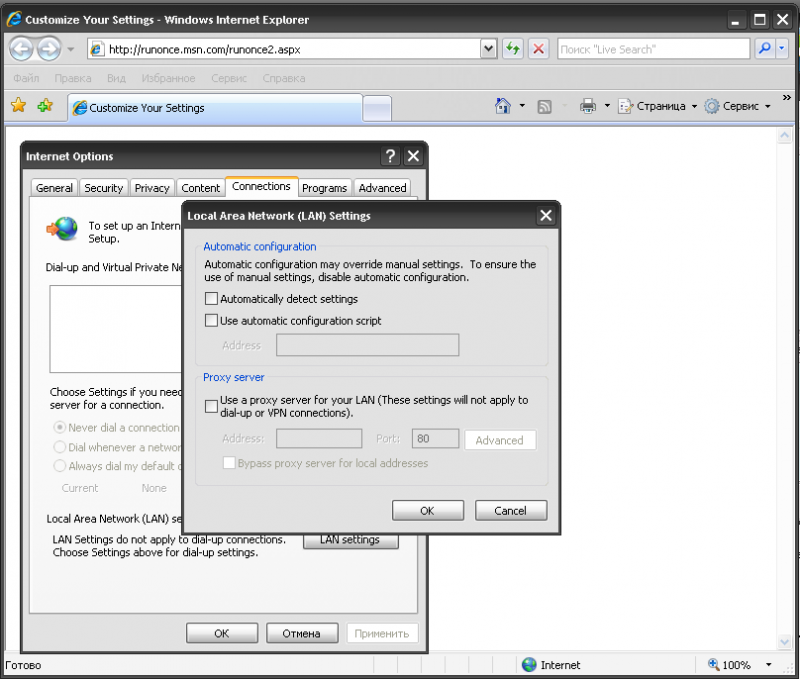This screenshot has height=679, width=800.
Task: Open the Файл menu
Action: pyautogui.click(x=26, y=79)
